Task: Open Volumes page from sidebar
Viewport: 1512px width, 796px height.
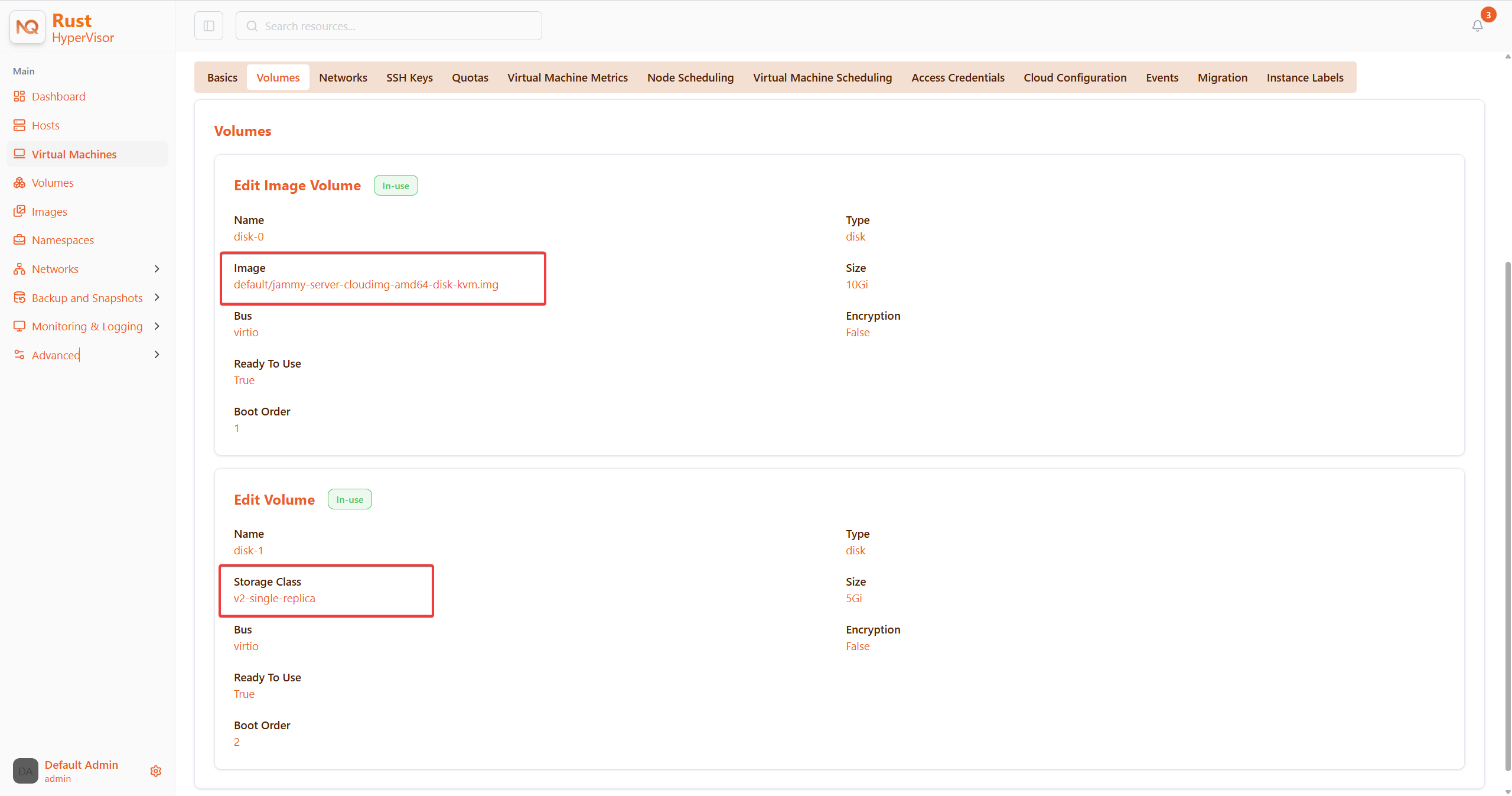Action: (x=87, y=183)
